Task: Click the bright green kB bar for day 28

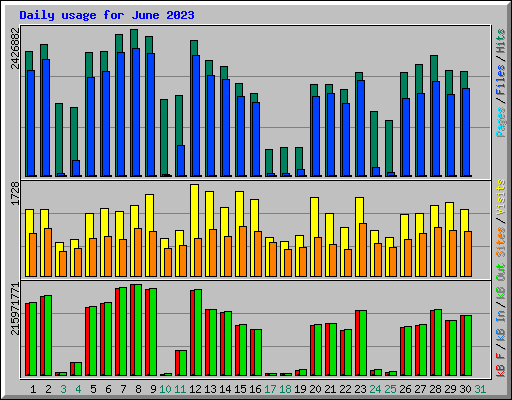Action: click(438, 343)
